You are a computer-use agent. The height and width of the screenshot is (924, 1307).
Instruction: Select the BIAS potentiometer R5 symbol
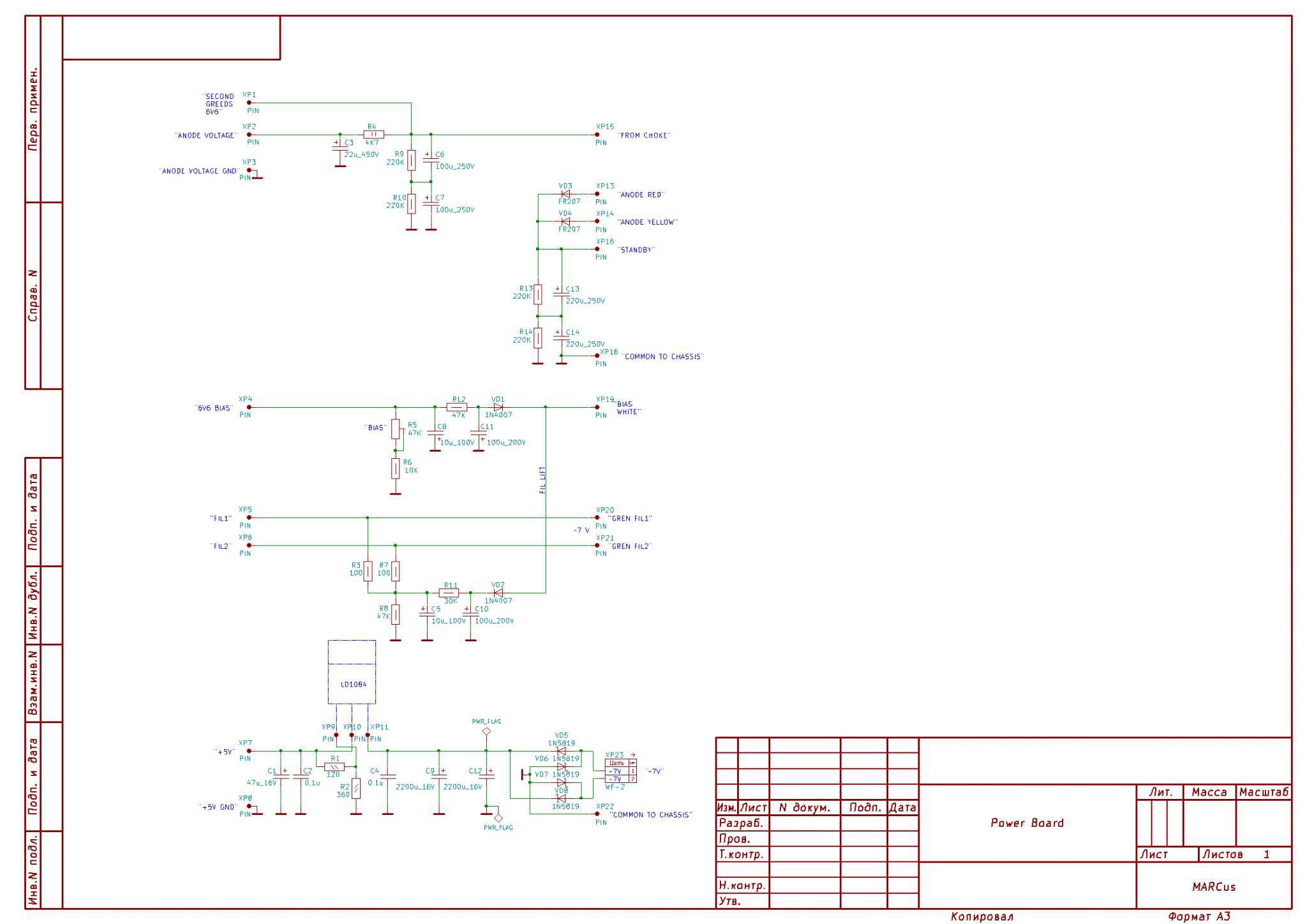coord(396,429)
